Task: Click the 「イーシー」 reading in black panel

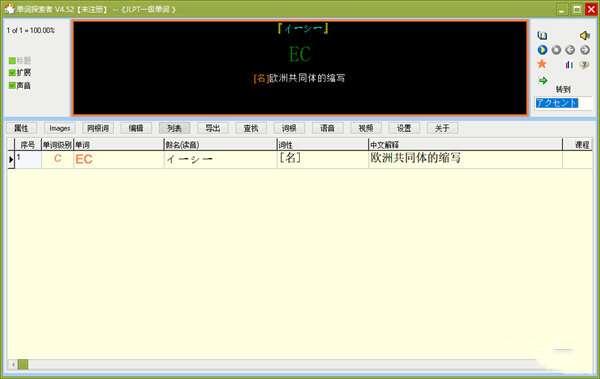Action: [x=302, y=29]
